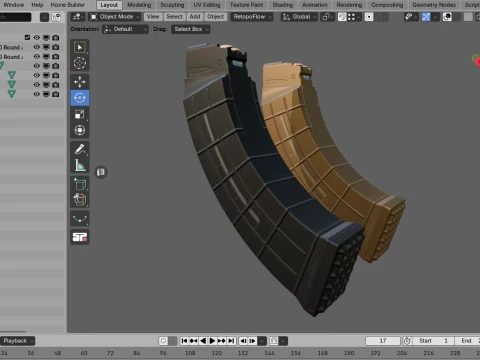Toggle viewport overlays display
The image size is (480, 360).
click(x=447, y=17)
